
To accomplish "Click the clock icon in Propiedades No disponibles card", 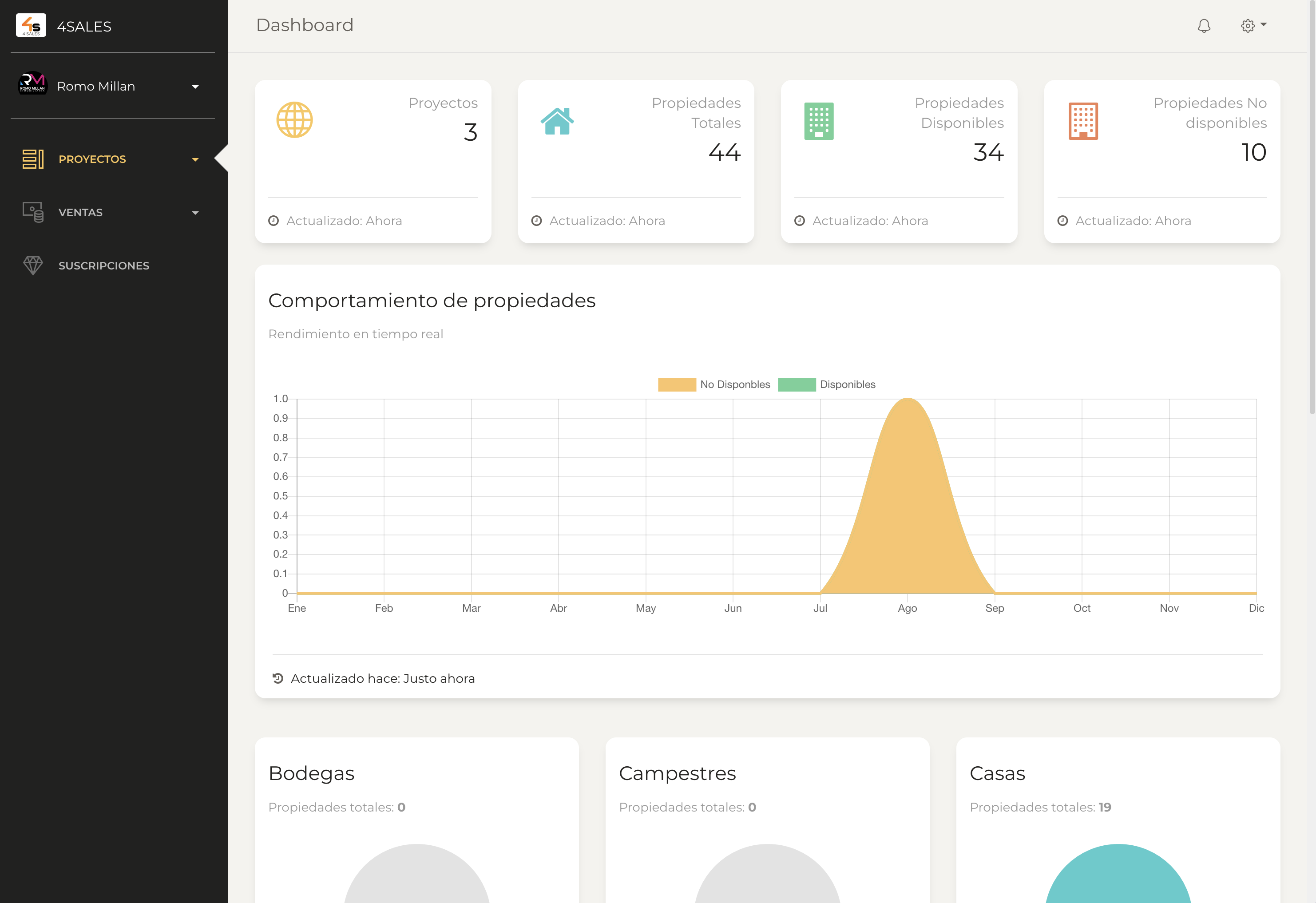I will [x=1063, y=221].
